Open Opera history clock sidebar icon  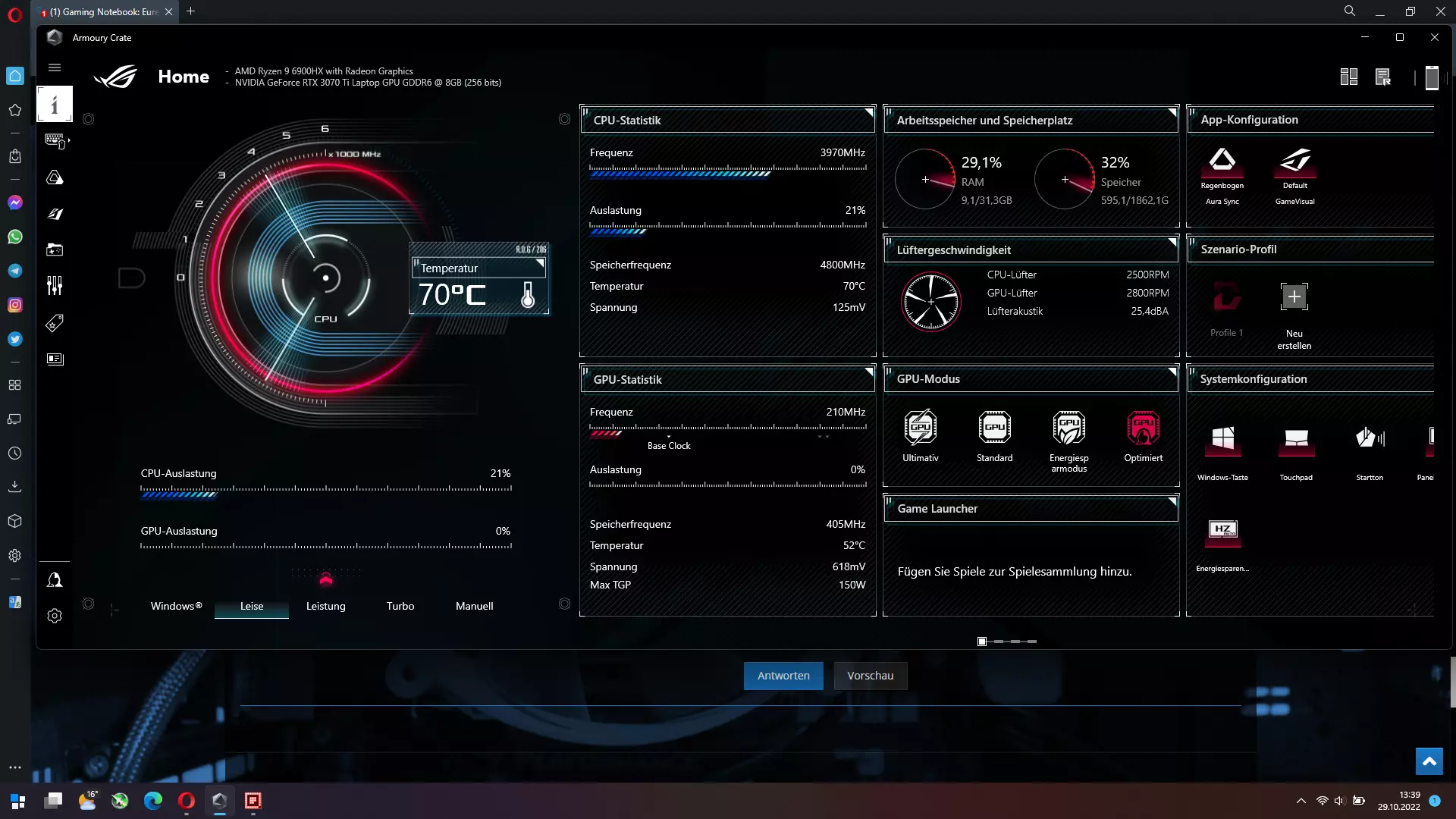click(x=15, y=453)
